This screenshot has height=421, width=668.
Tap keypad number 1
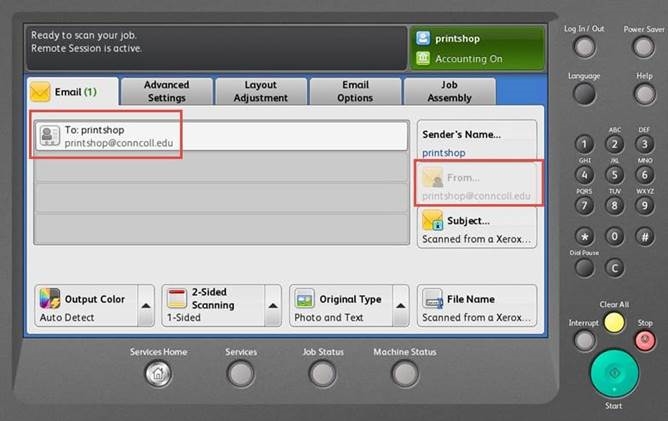tap(584, 144)
